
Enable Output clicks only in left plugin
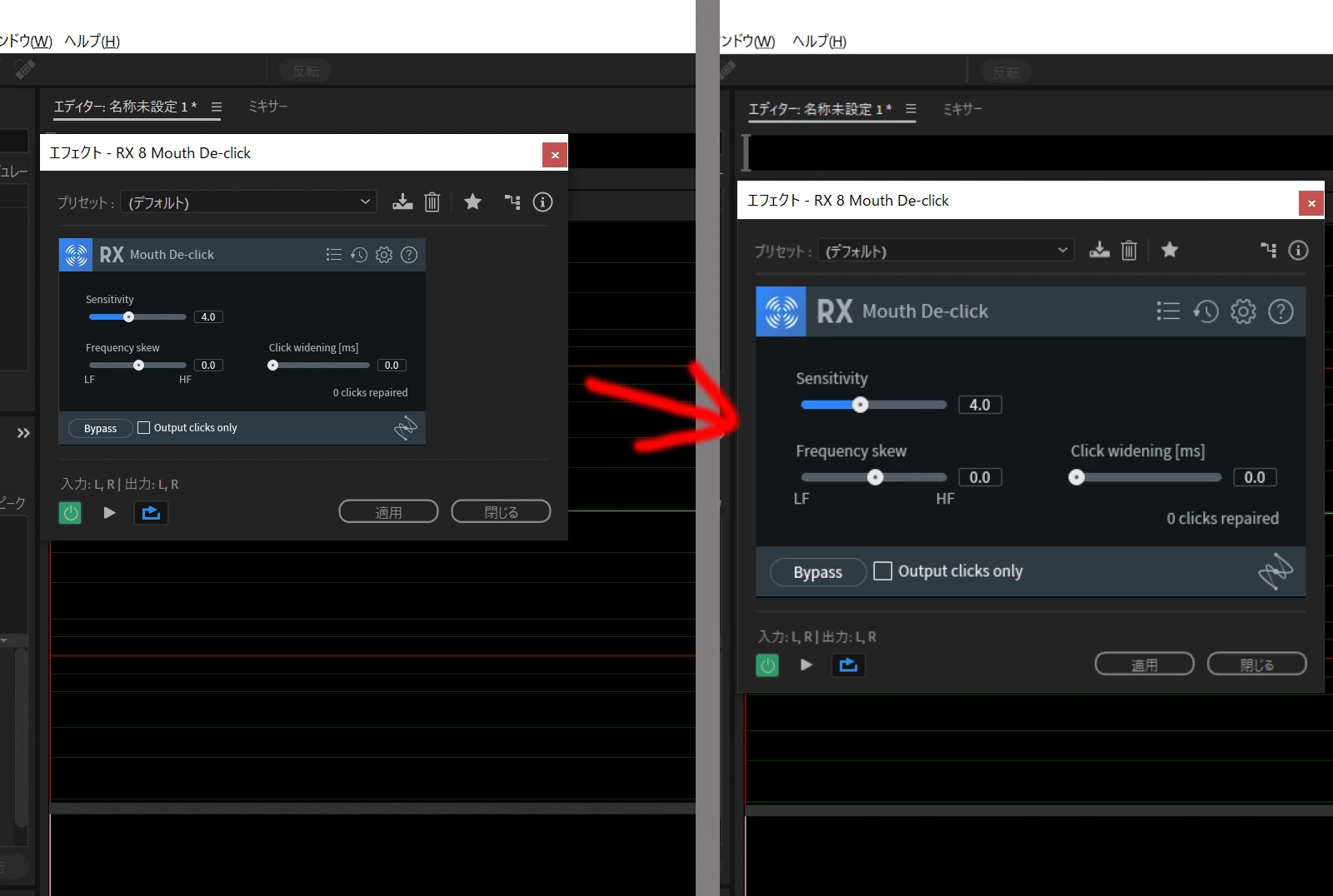click(x=143, y=427)
